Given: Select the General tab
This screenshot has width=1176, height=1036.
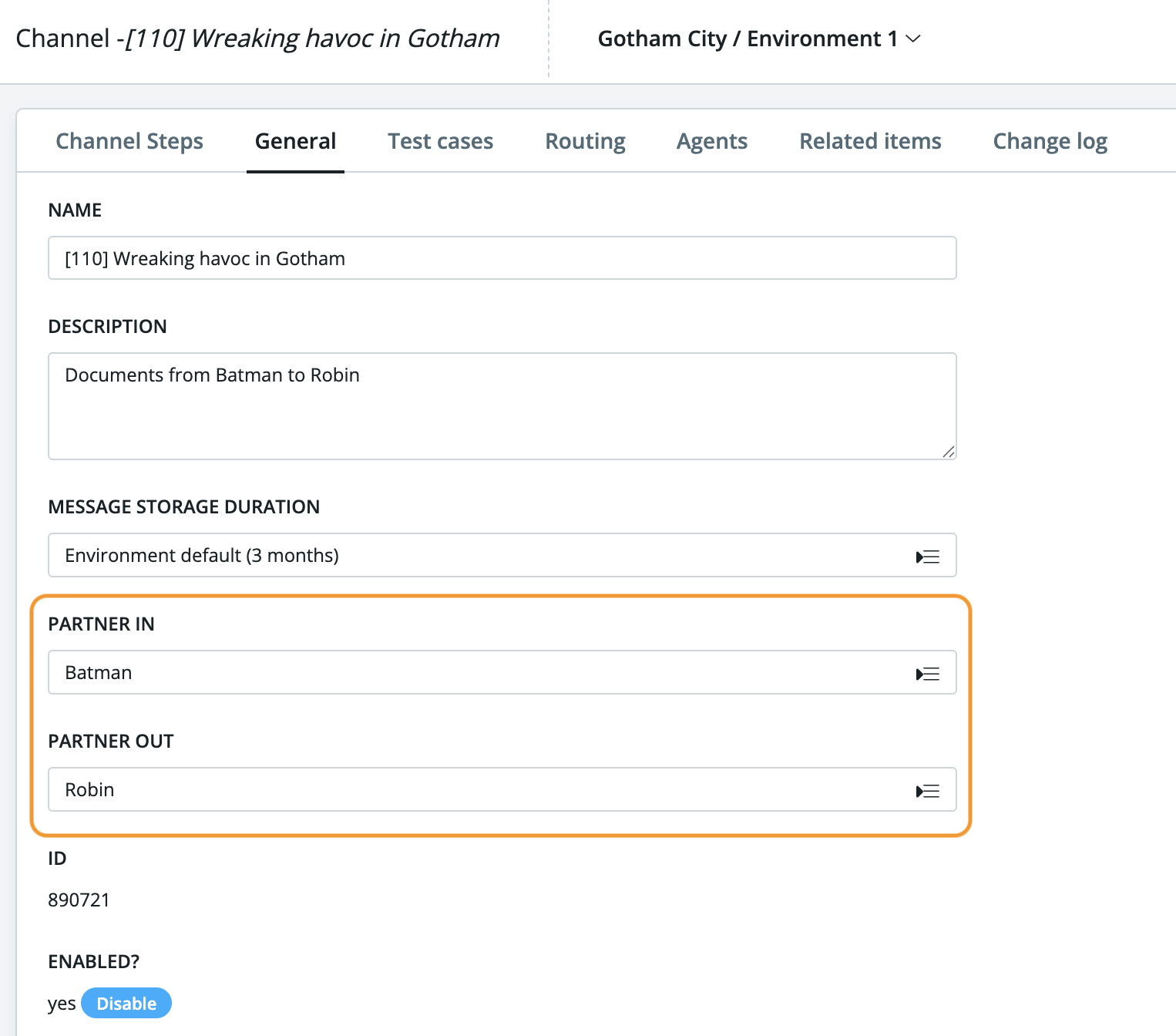Looking at the screenshot, I should tap(295, 141).
